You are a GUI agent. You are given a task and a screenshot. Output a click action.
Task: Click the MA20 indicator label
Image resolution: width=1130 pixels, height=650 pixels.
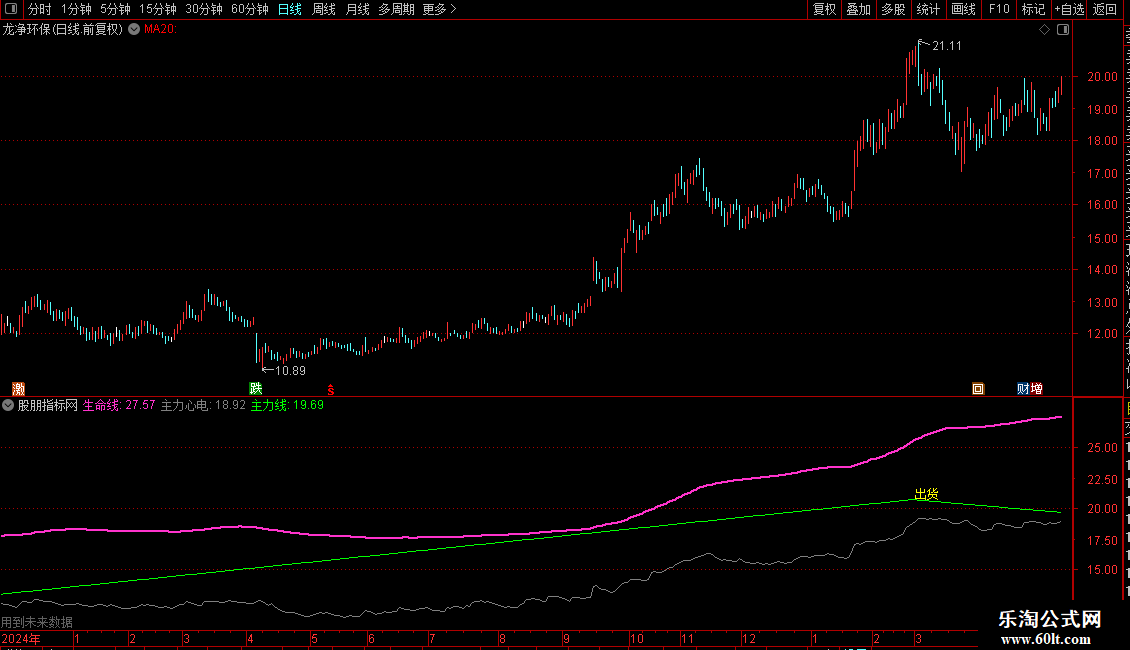(x=160, y=30)
